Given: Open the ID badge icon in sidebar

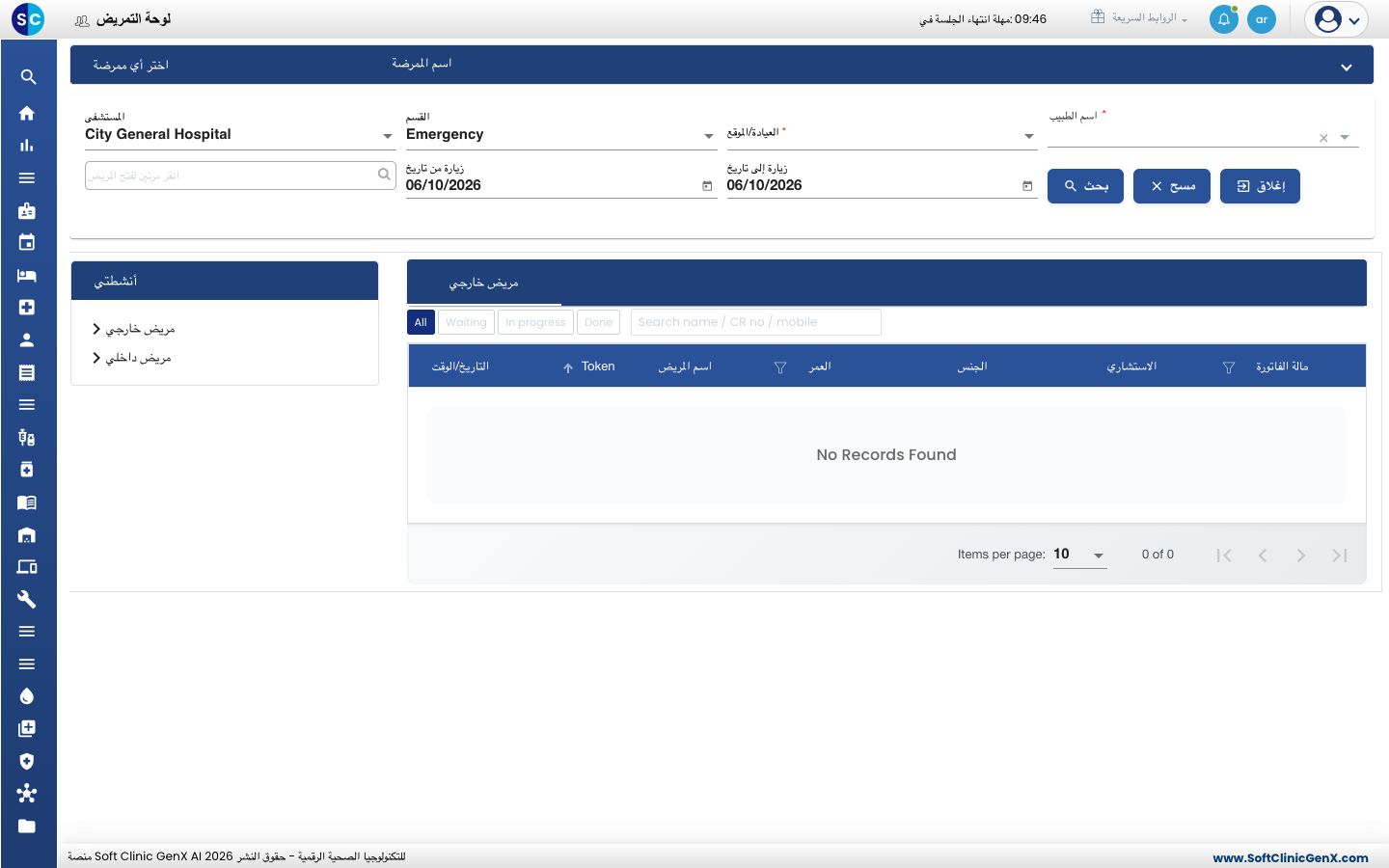Looking at the screenshot, I should (x=27, y=210).
